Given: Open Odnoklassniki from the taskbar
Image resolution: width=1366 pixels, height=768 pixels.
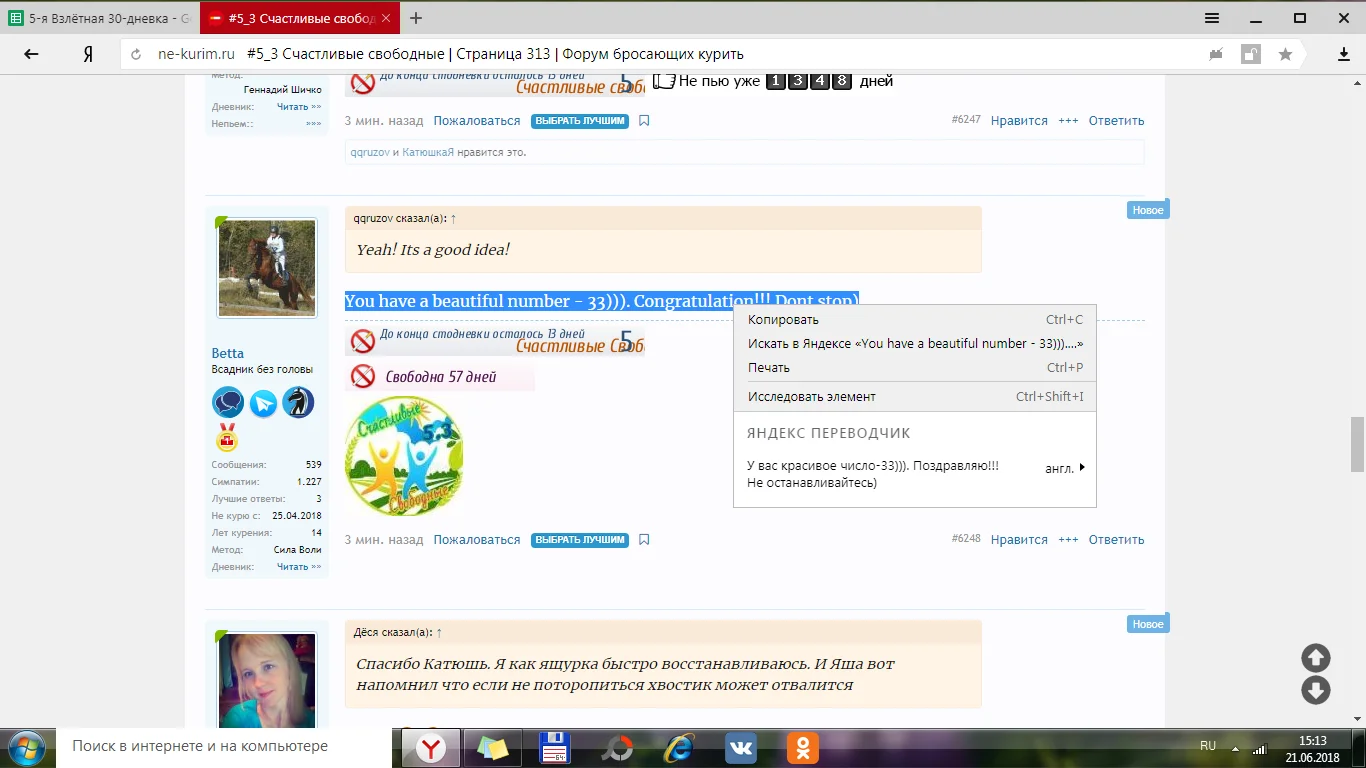Looking at the screenshot, I should tap(803, 747).
